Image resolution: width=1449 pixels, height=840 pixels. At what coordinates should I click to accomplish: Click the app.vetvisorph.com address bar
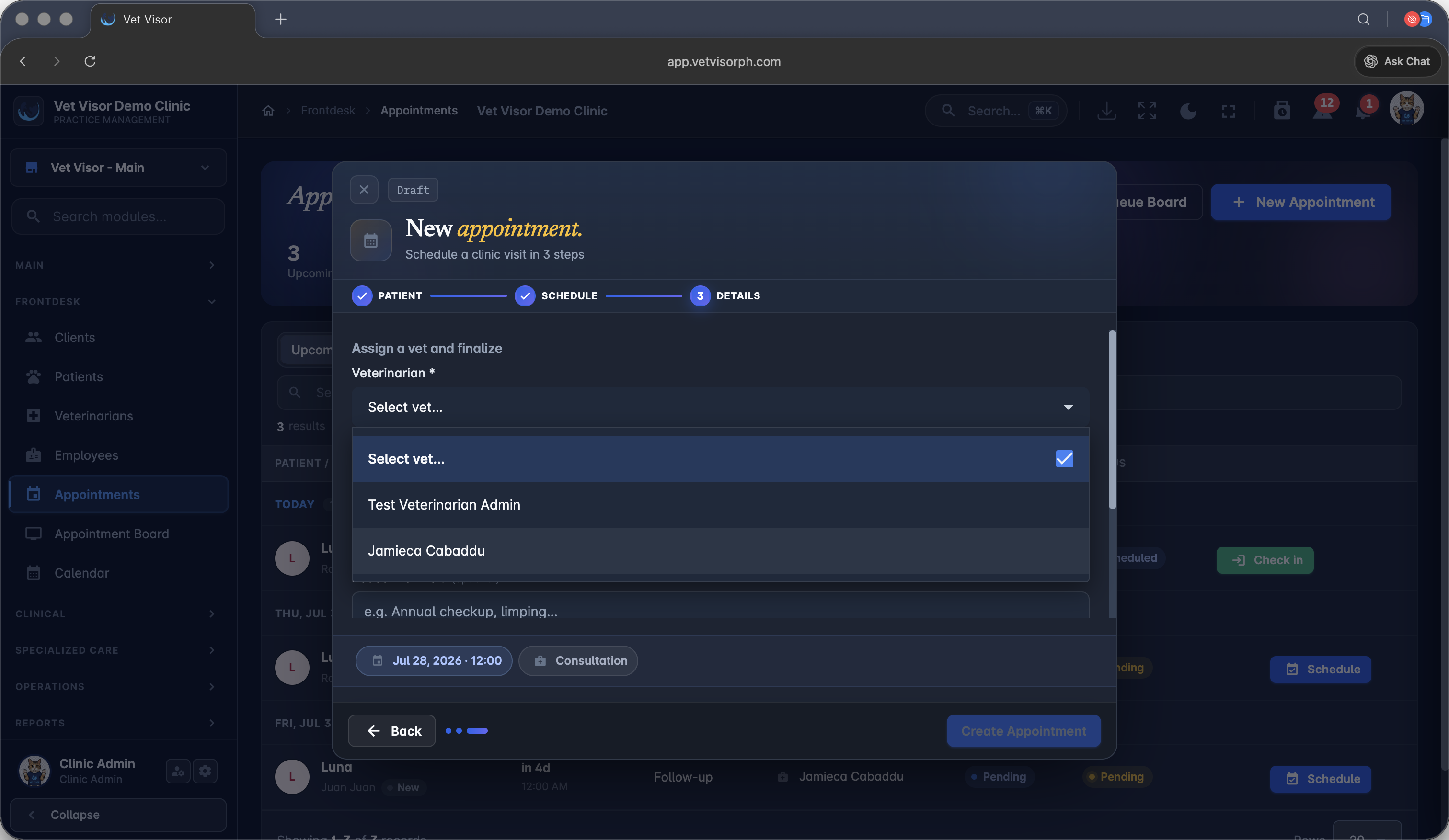[x=724, y=61]
